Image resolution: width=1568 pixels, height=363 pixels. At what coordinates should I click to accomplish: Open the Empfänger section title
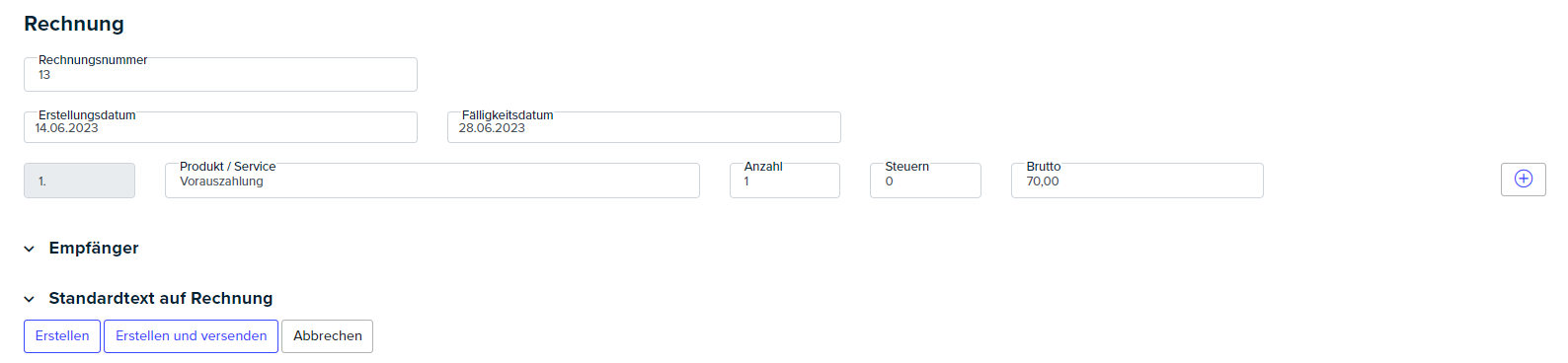tap(94, 248)
